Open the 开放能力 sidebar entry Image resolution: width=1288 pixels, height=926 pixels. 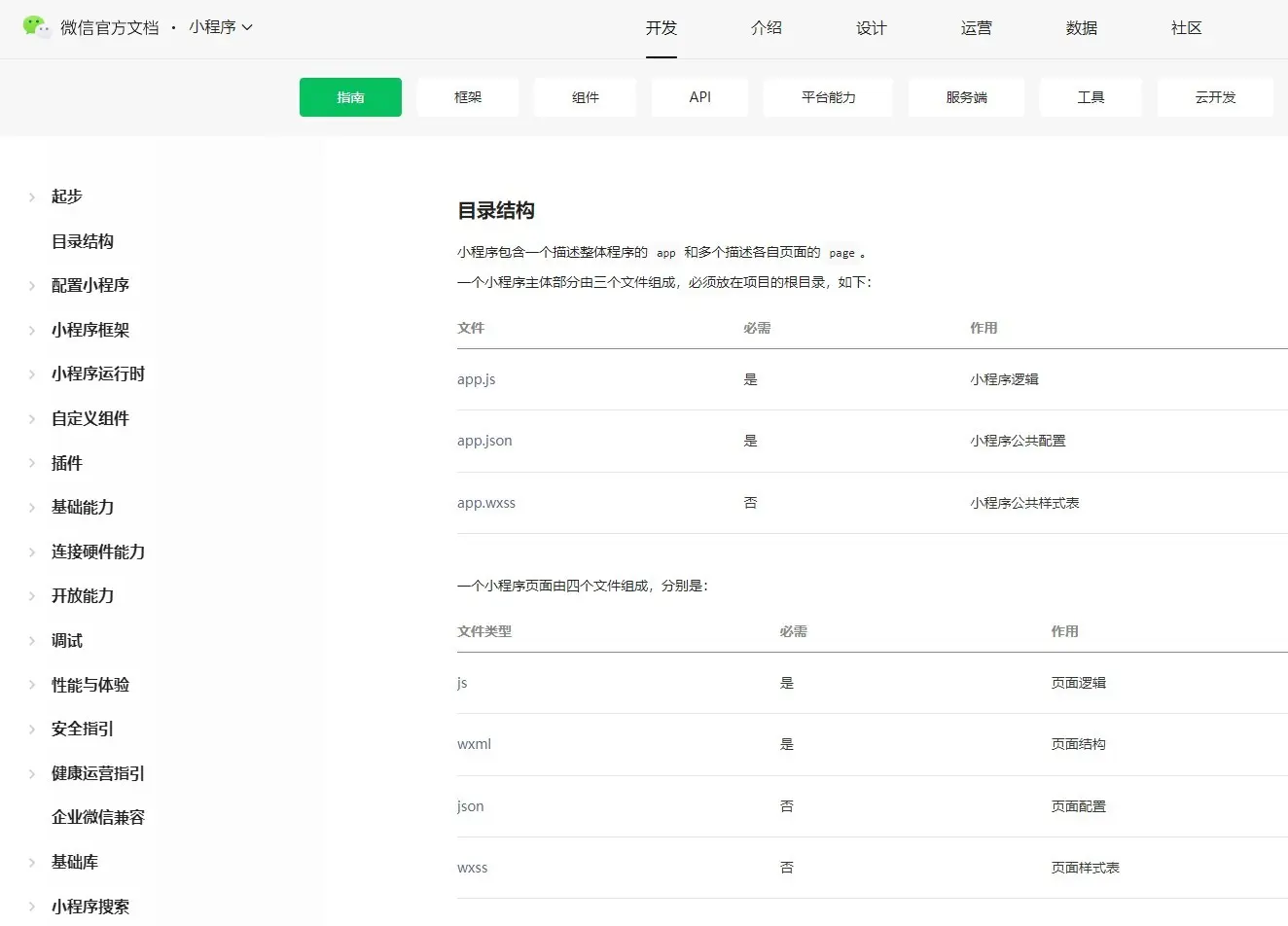tap(83, 595)
